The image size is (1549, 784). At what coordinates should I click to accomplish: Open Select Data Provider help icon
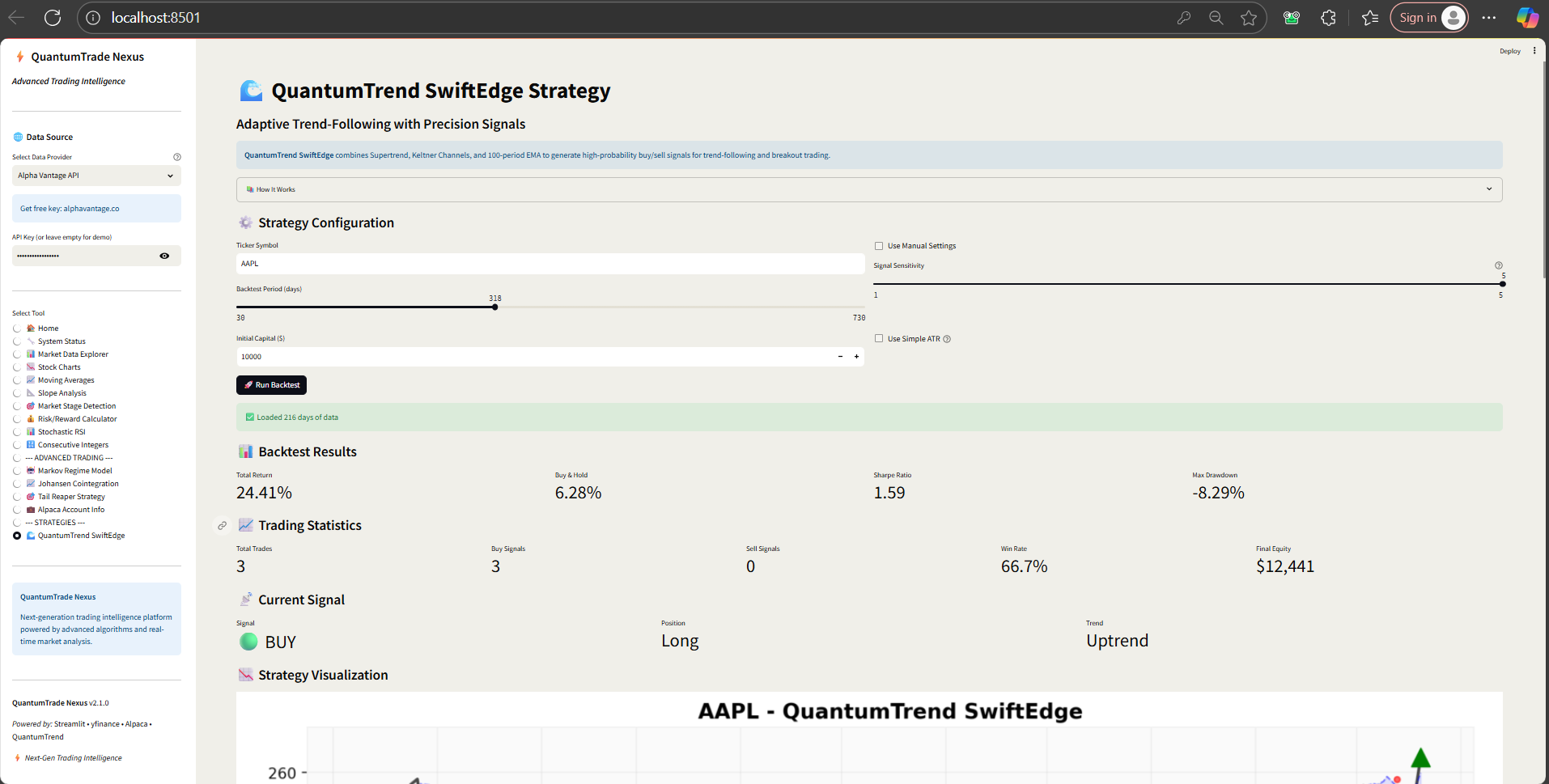tap(177, 157)
